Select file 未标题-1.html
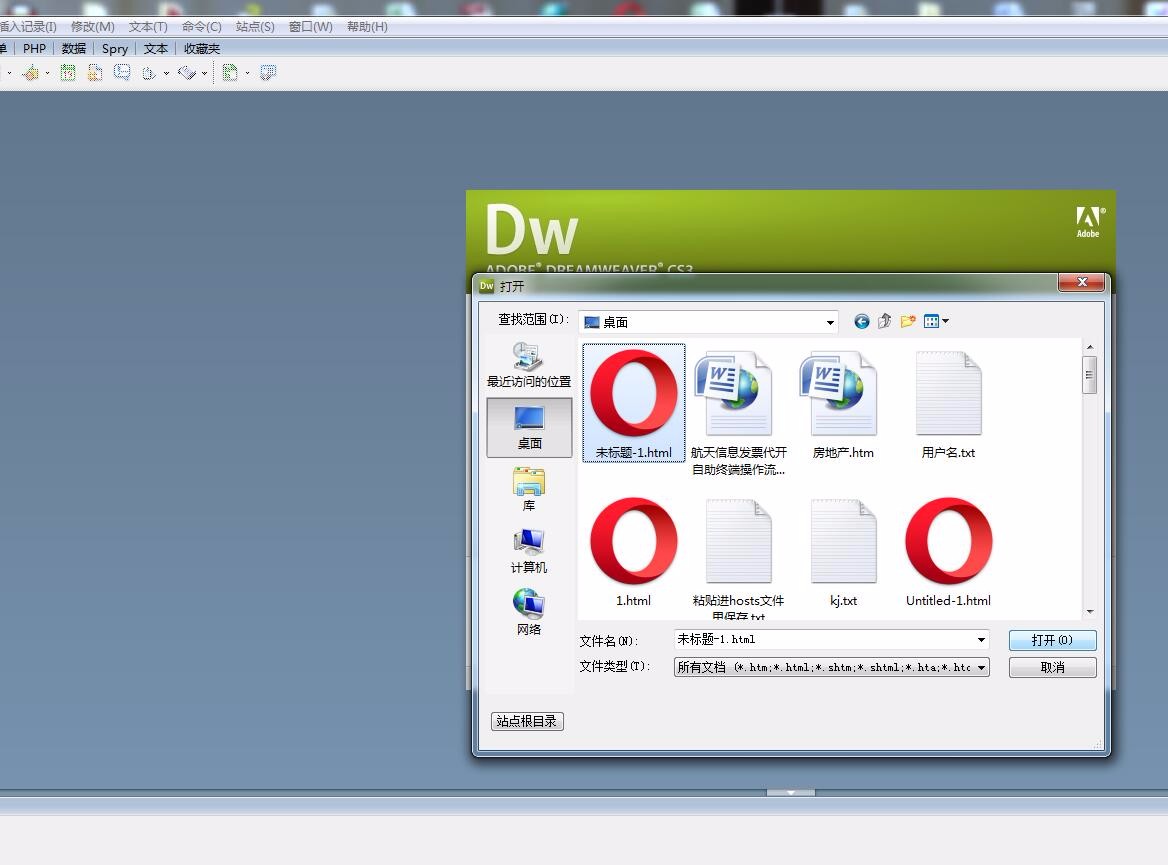The width and height of the screenshot is (1168, 865). click(634, 402)
